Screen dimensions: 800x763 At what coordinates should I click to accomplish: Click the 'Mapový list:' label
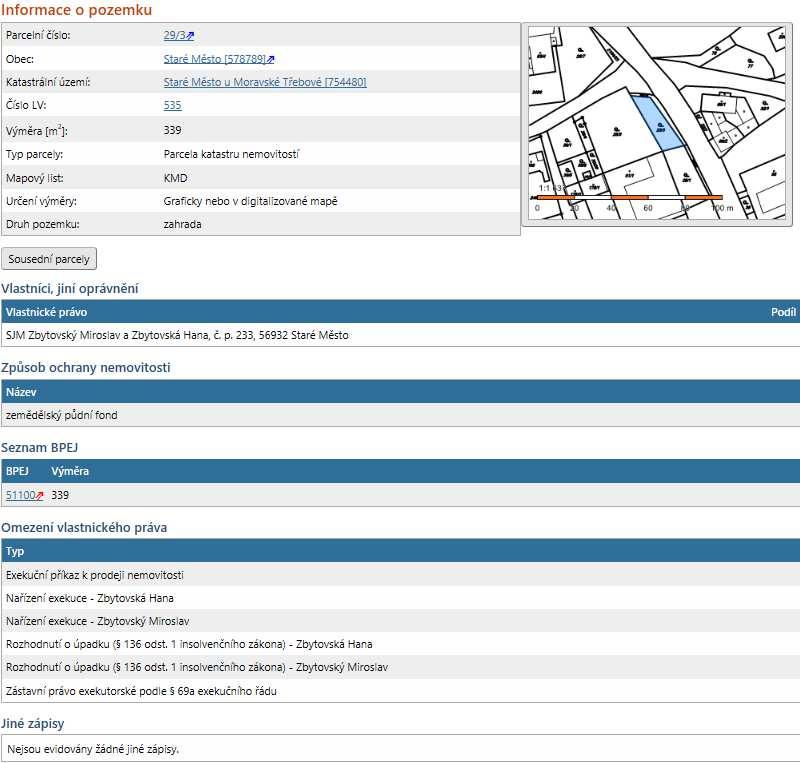pyautogui.click(x=35, y=178)
